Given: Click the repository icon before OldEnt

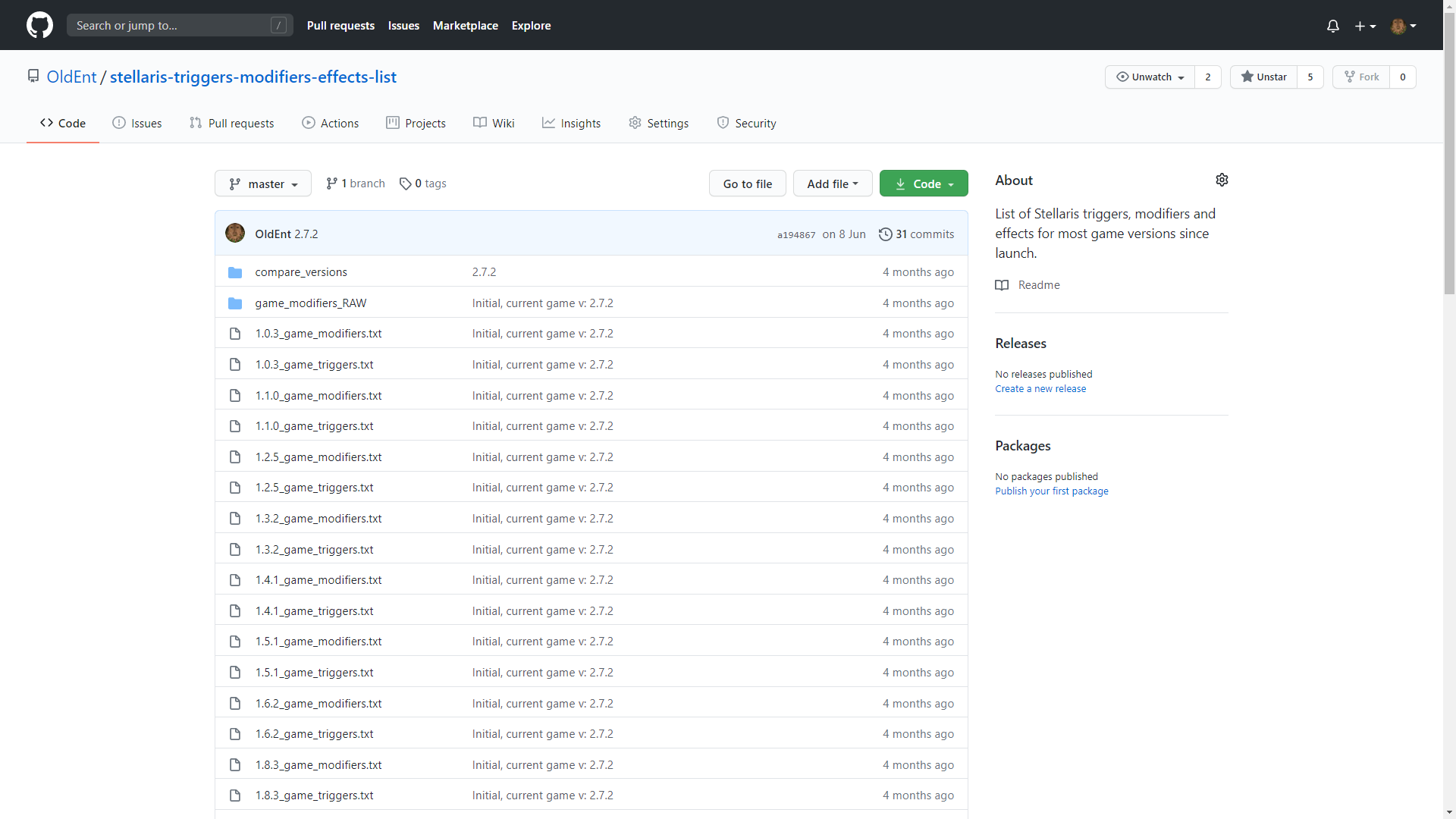Looking at the screenshot, I should click(33, 77).
